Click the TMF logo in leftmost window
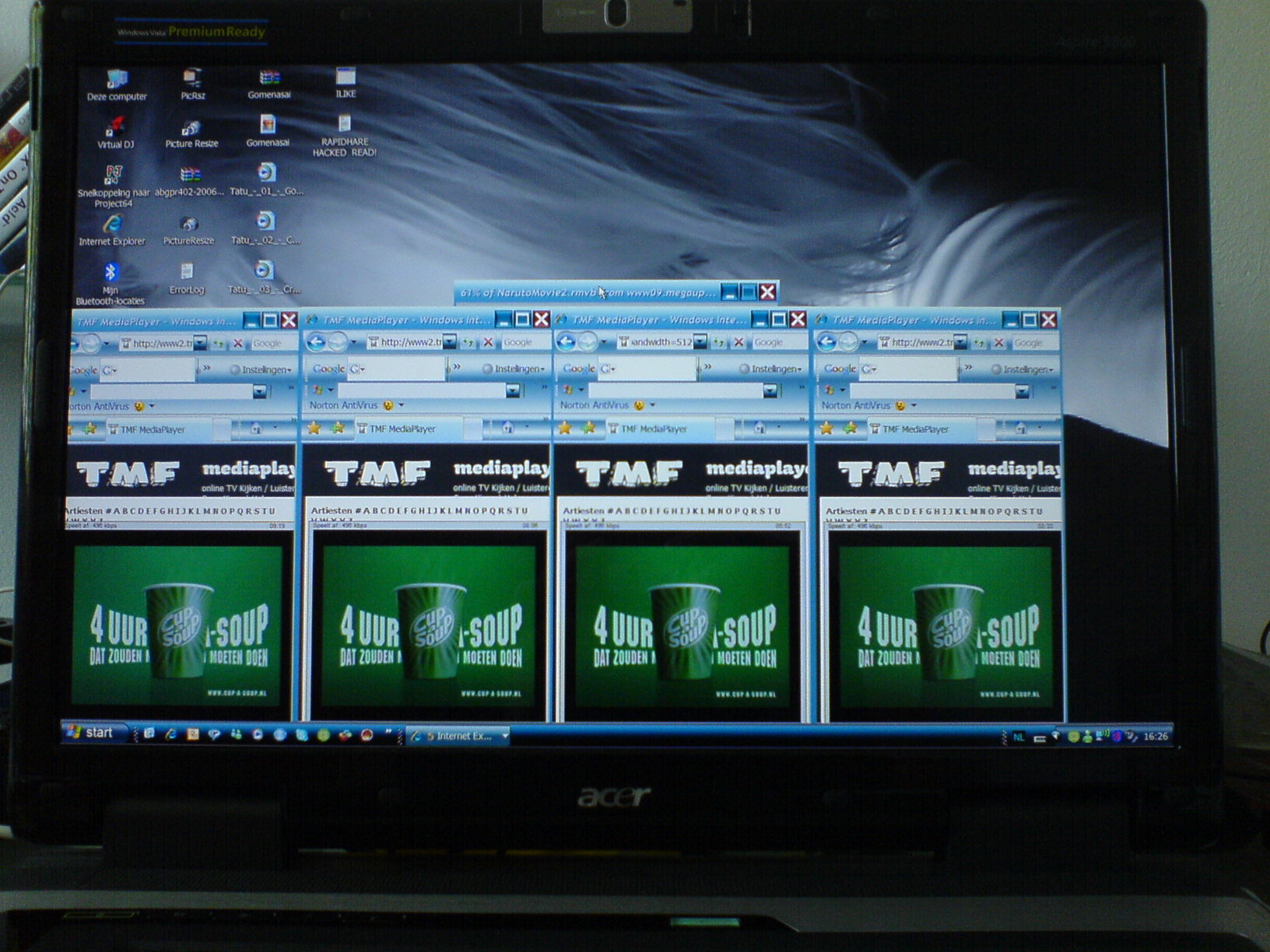Screen dimensions: 1270x952 point(128,473)
